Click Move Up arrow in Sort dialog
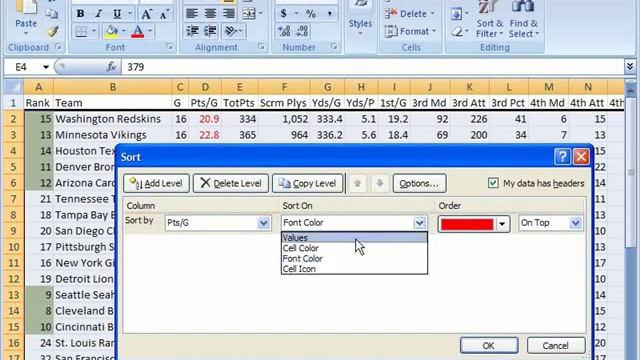The height and width of the screenshot is (360, 640). click(x=358, y=183)
